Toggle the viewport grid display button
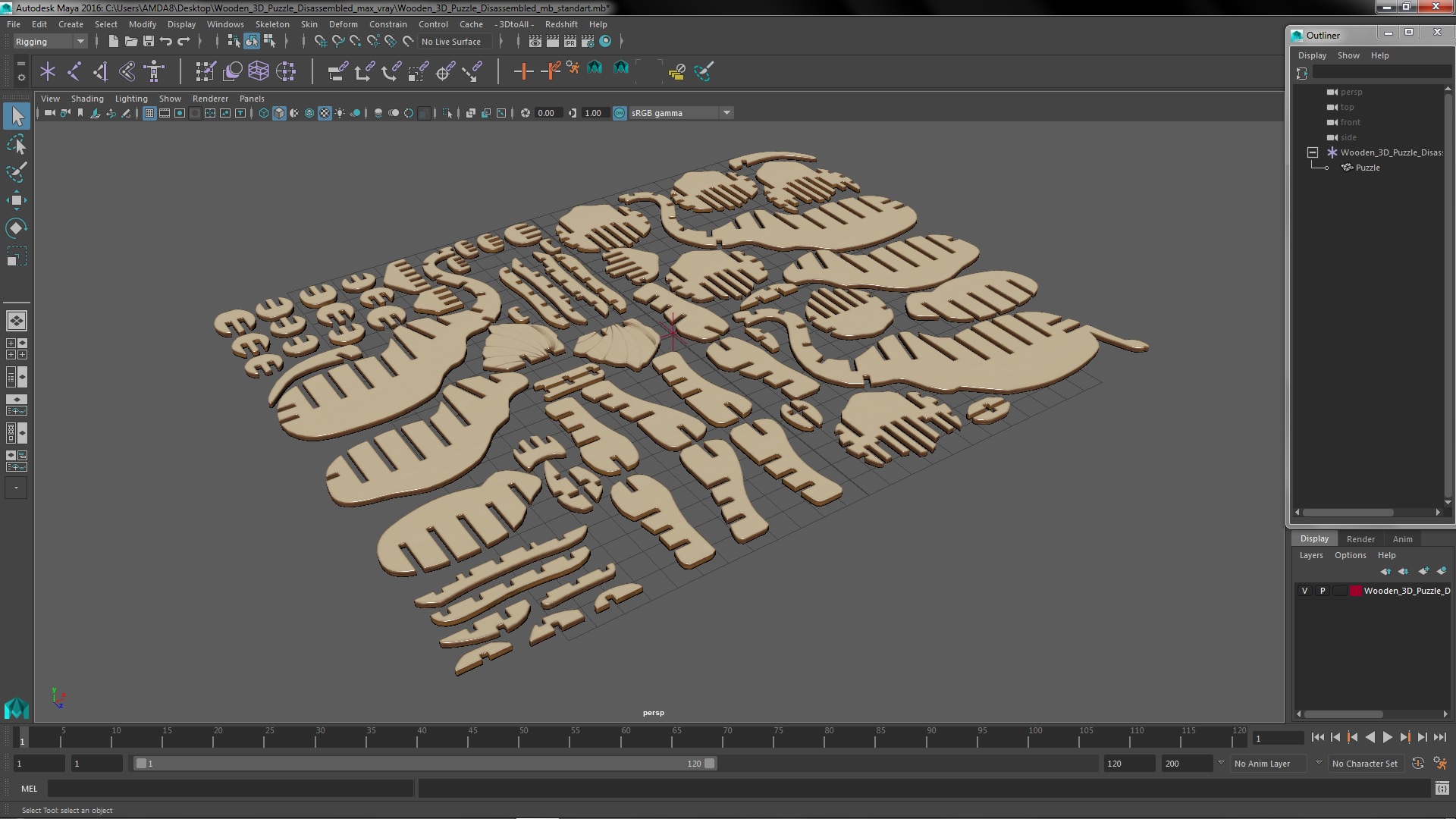 (149, 113)
